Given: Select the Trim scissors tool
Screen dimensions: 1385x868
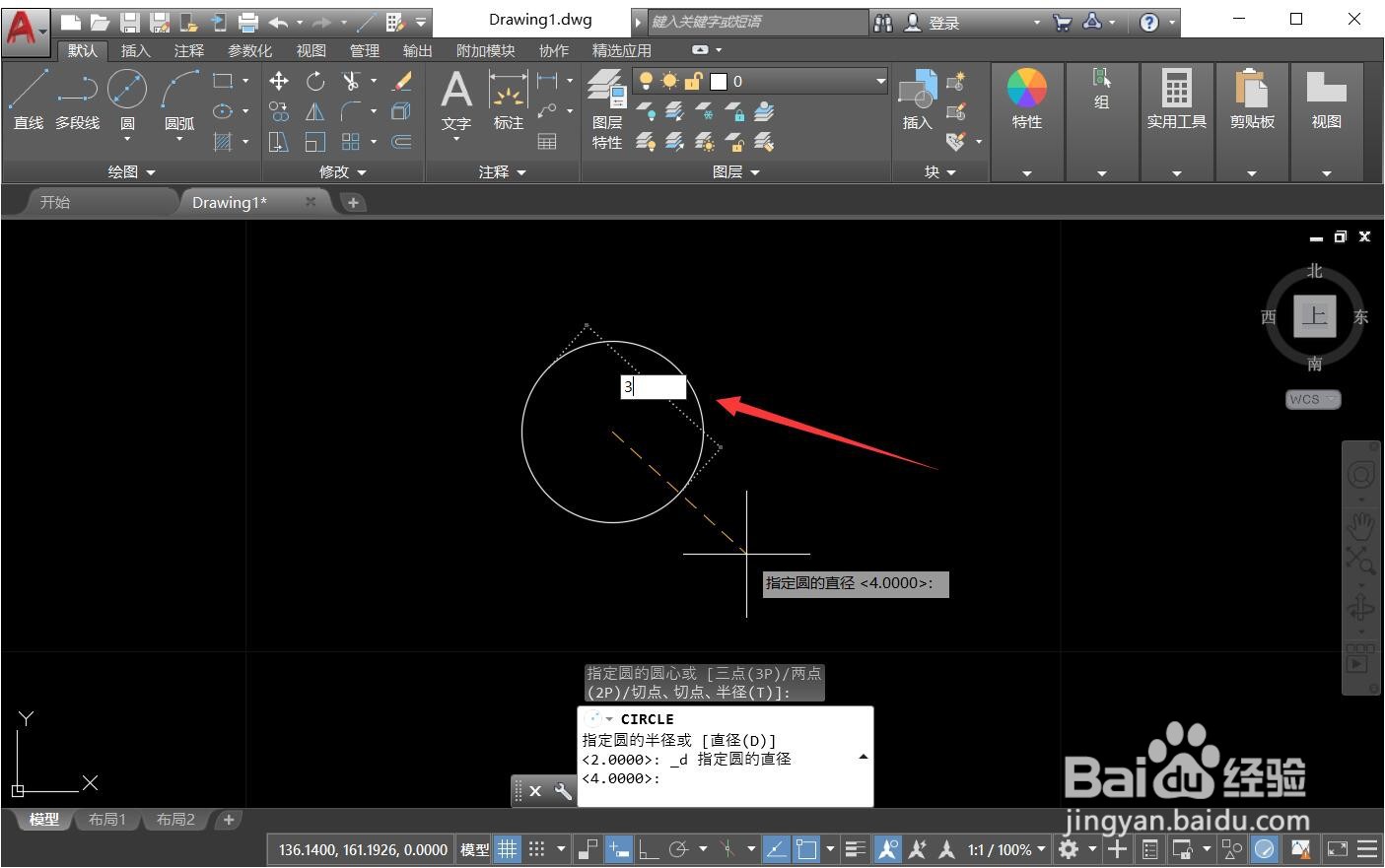Looking at the screenshot, I should pyautogui.click(x=351, y=81).
